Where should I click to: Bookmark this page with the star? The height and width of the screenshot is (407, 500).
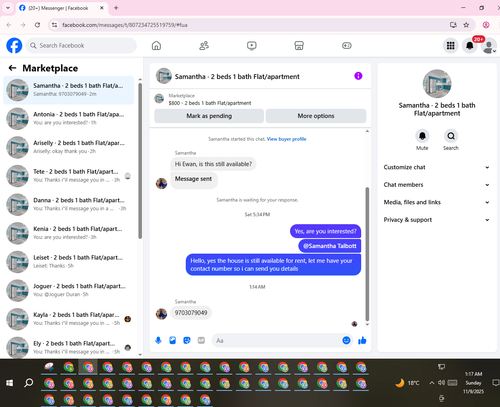pyautogui.click(x=466, y=25)
